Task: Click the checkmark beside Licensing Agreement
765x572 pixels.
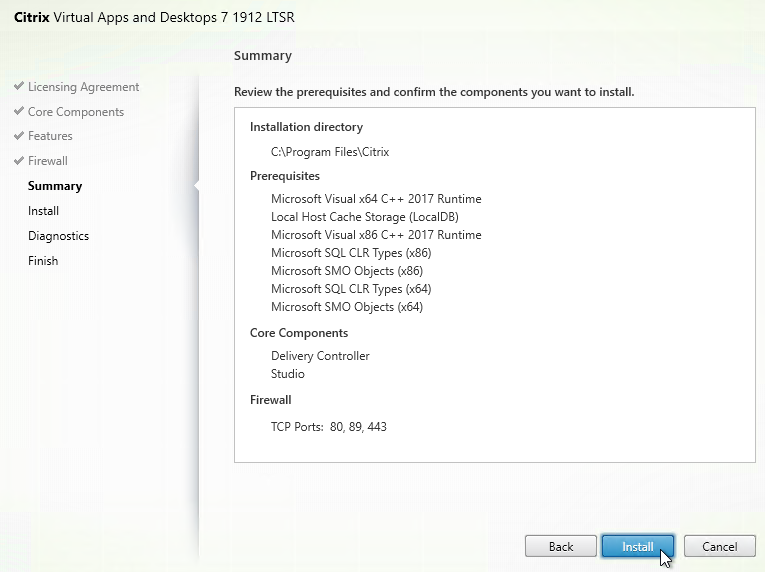Action: coord(19,86)
